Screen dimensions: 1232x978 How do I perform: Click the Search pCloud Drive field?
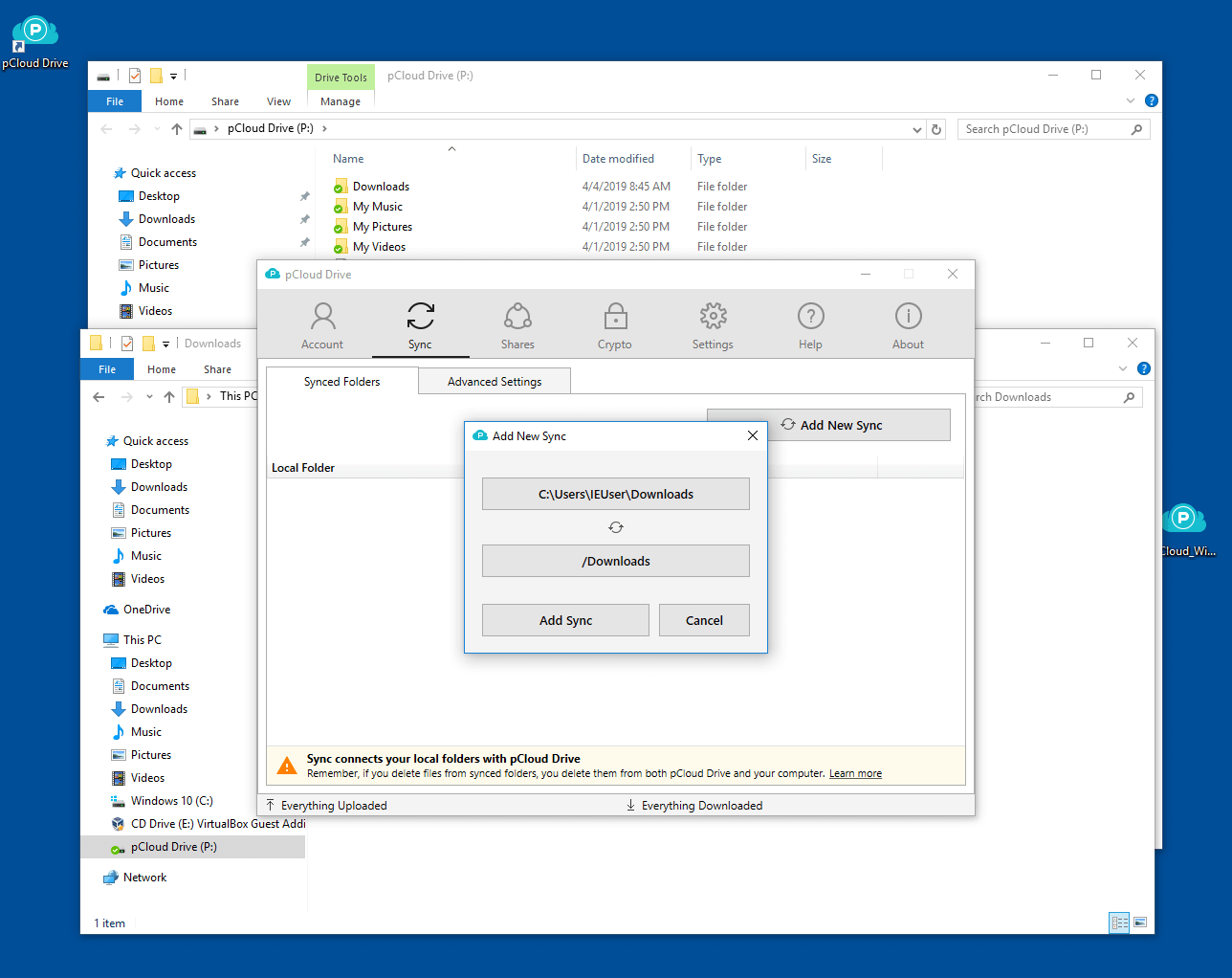point(1043,129)
